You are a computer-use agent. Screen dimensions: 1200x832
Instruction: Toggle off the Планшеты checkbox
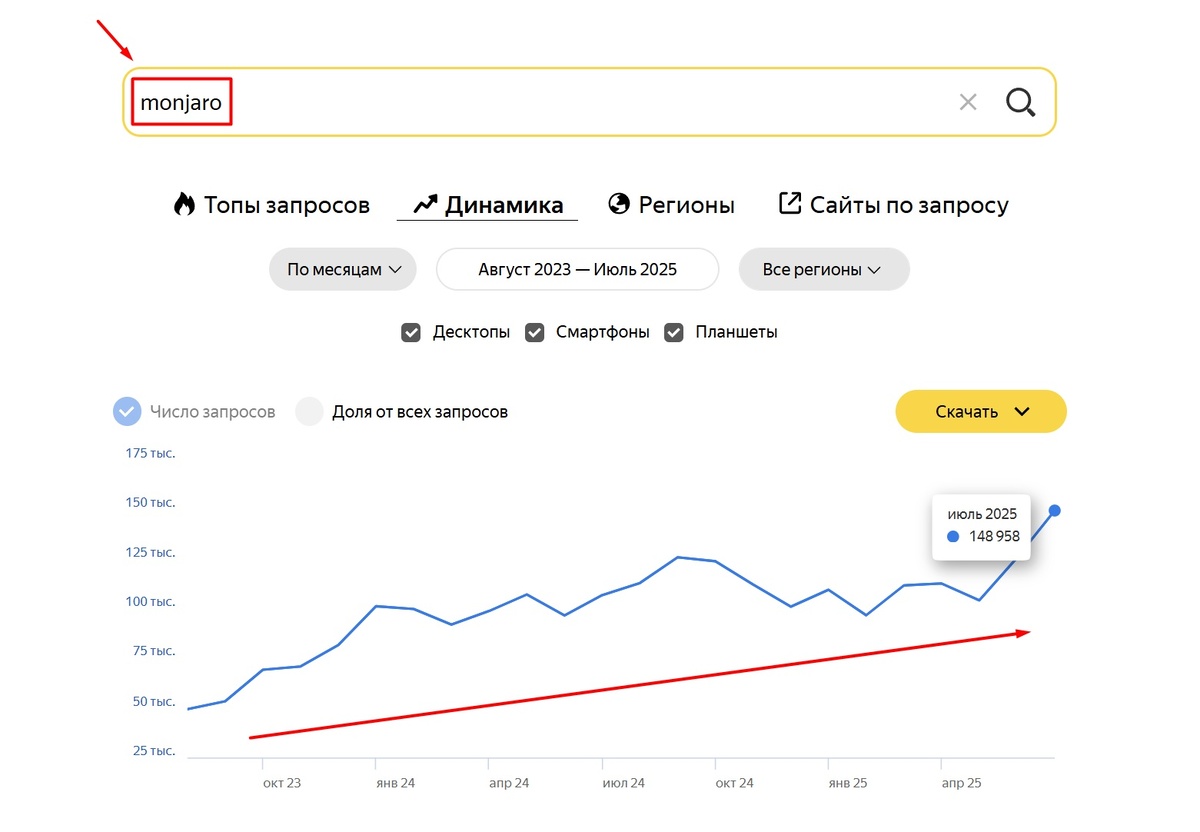click(x=673, y=331)
